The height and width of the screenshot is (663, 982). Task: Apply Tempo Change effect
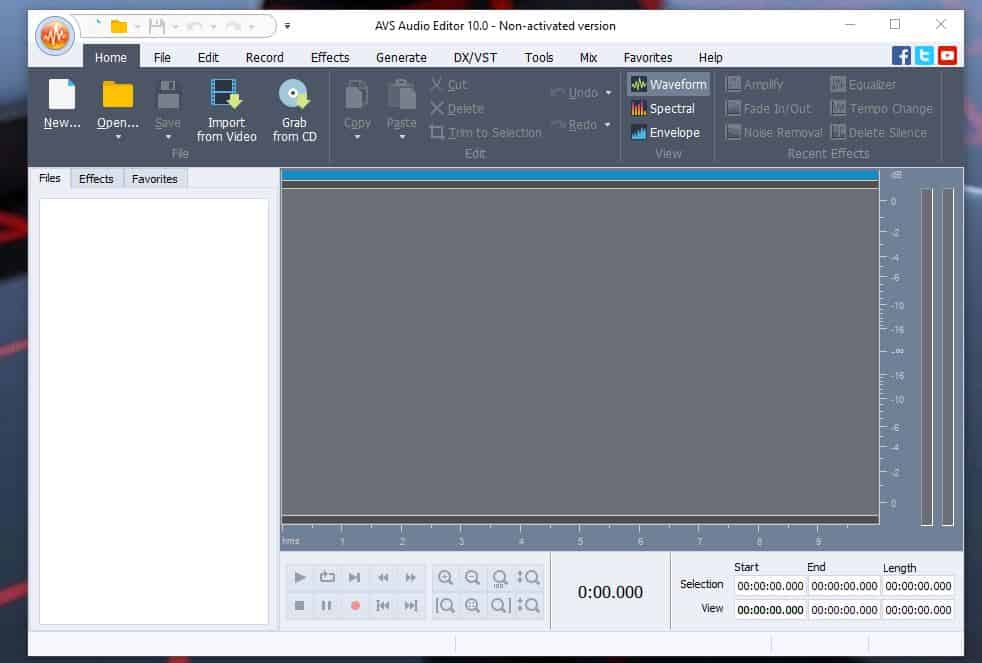coord(882,108)
